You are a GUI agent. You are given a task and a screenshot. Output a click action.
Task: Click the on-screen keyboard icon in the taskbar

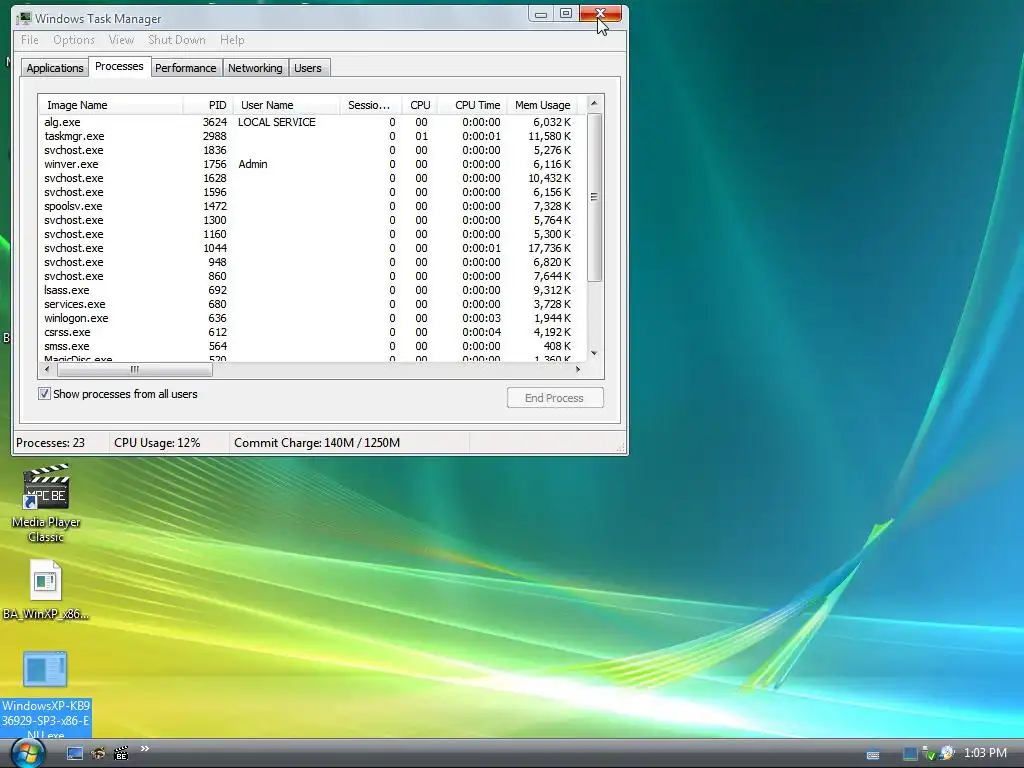pyautogui.click(x=872, y=754)
